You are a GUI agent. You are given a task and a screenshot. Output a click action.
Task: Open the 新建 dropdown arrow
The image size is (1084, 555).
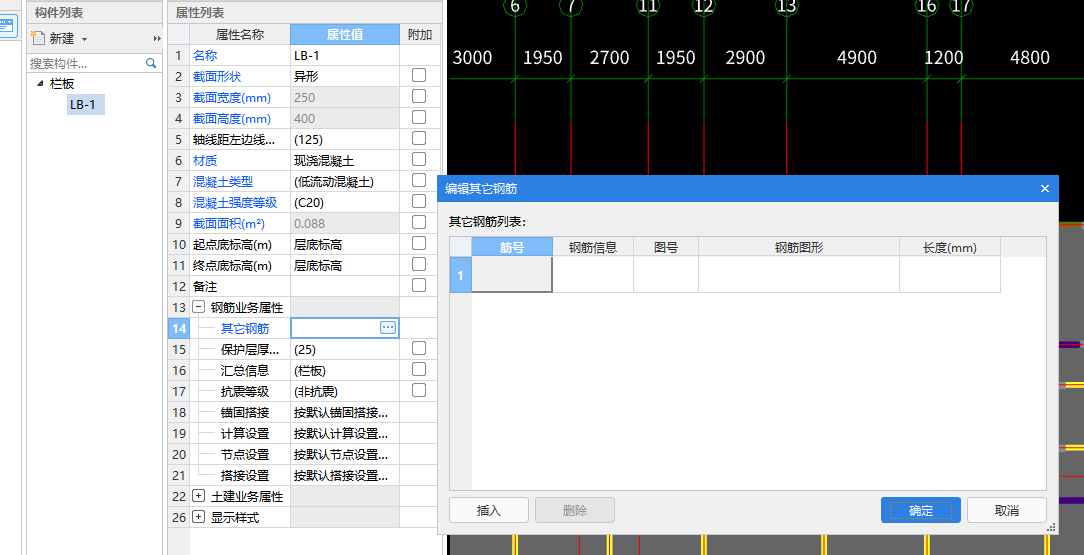pos(84,39)
